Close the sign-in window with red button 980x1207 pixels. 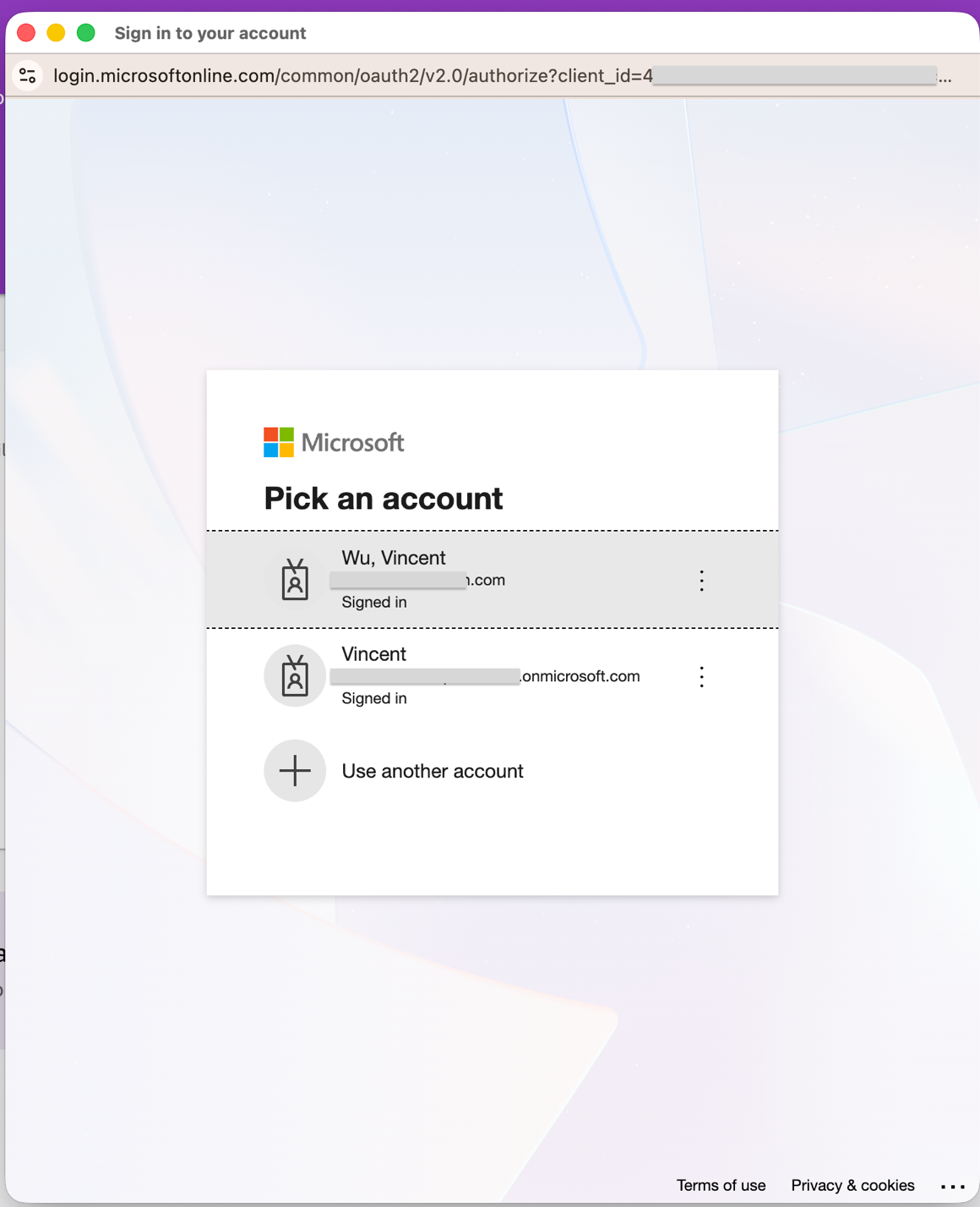click(26, 33)
